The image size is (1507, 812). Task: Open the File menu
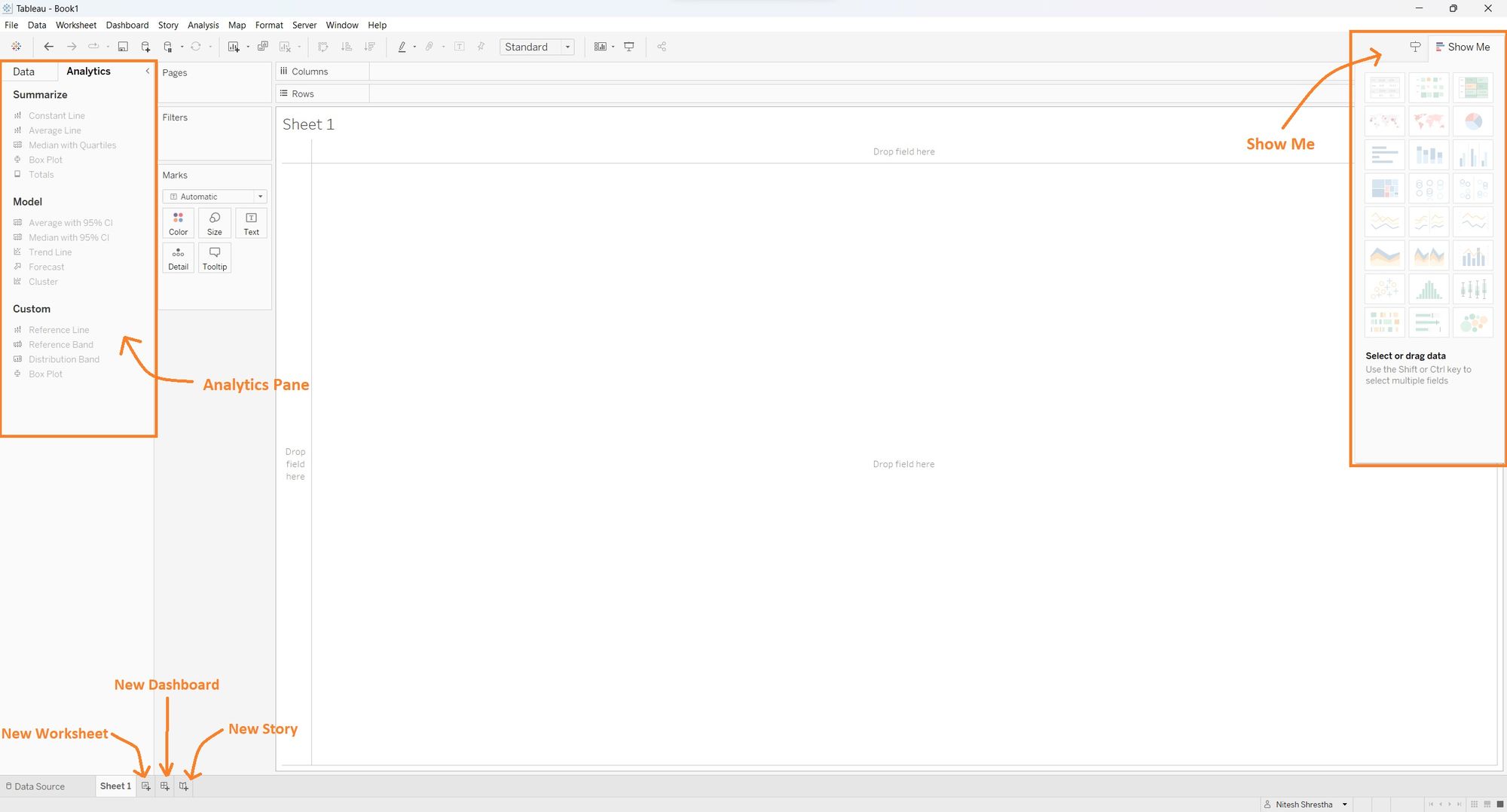pos(11,25)
